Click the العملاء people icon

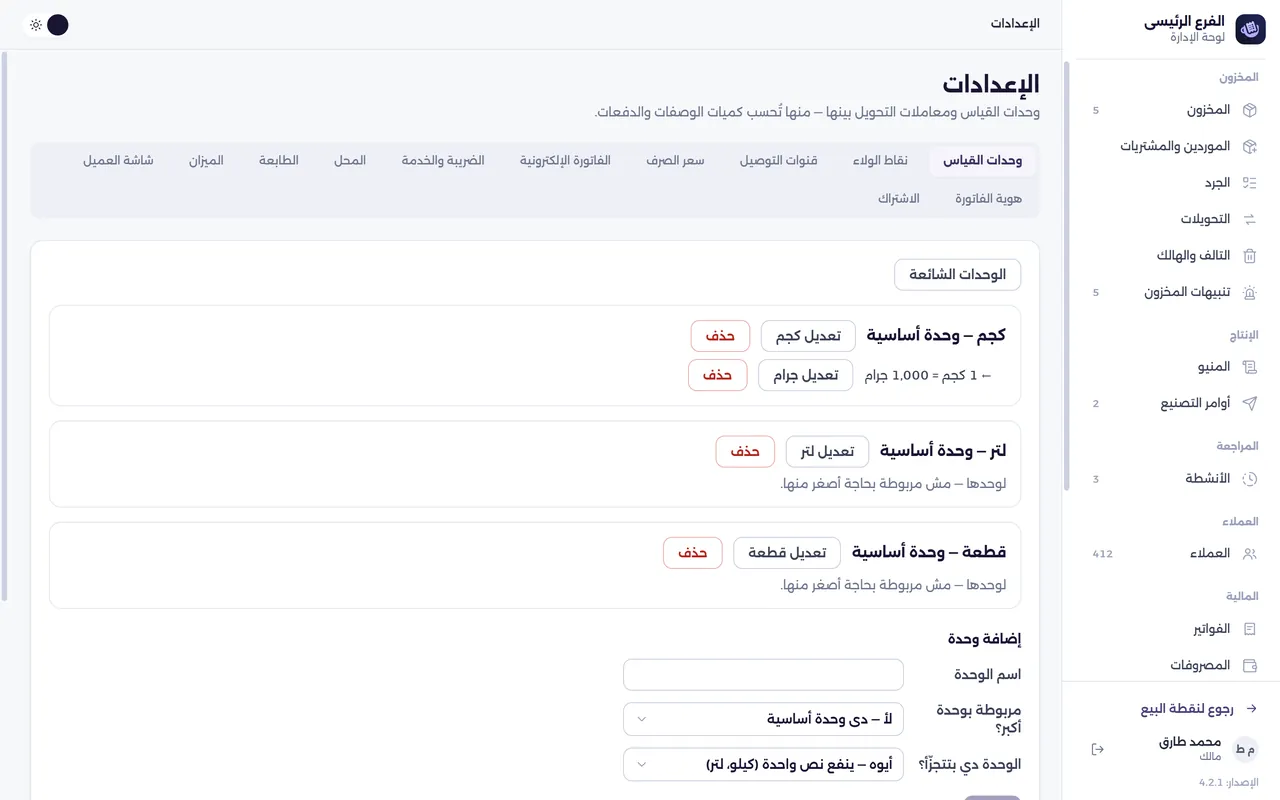point(1249,553)
